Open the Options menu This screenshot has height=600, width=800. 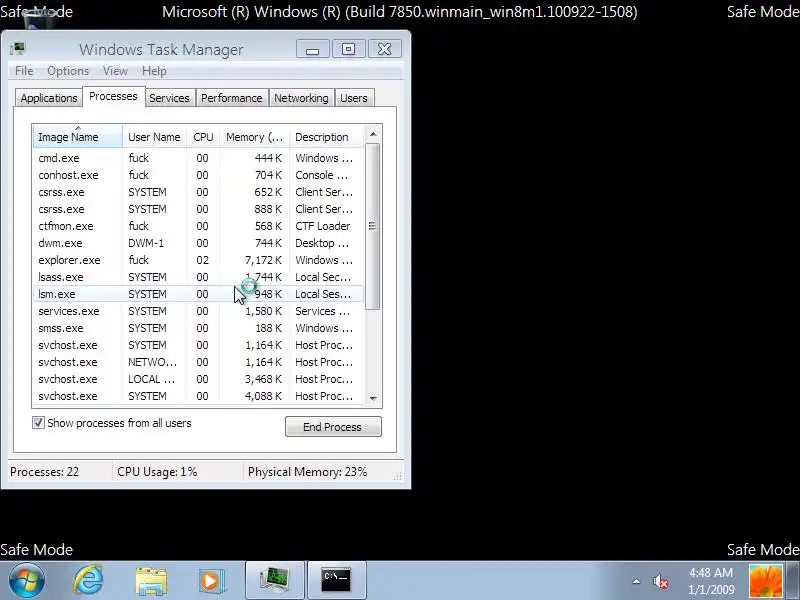[x=68, y=71]
